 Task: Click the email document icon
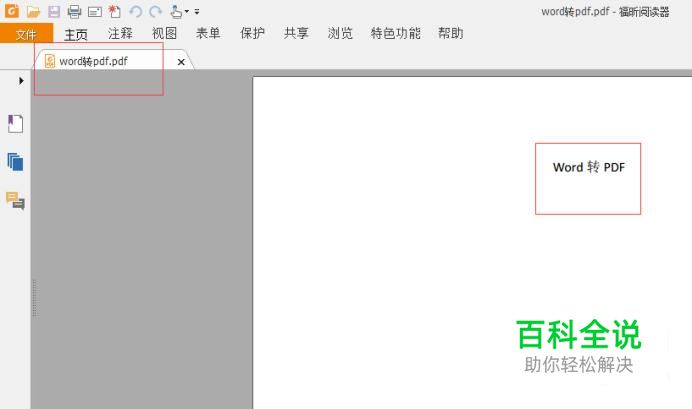pyautogui.click(x=94, y=12)
